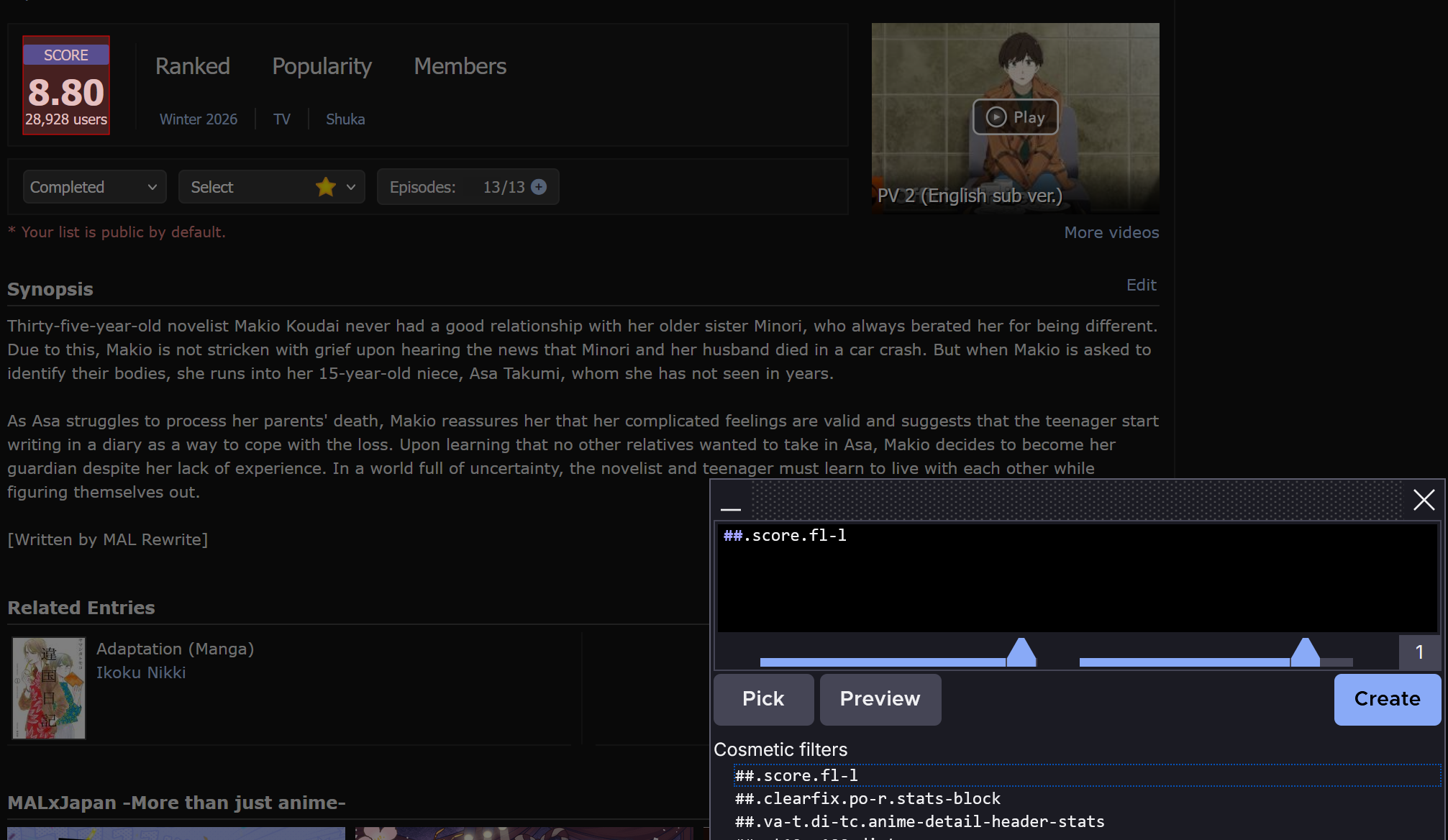
Task: Select the ##.clearfix.po-r.stats-block filter
Action: point(868,798)
